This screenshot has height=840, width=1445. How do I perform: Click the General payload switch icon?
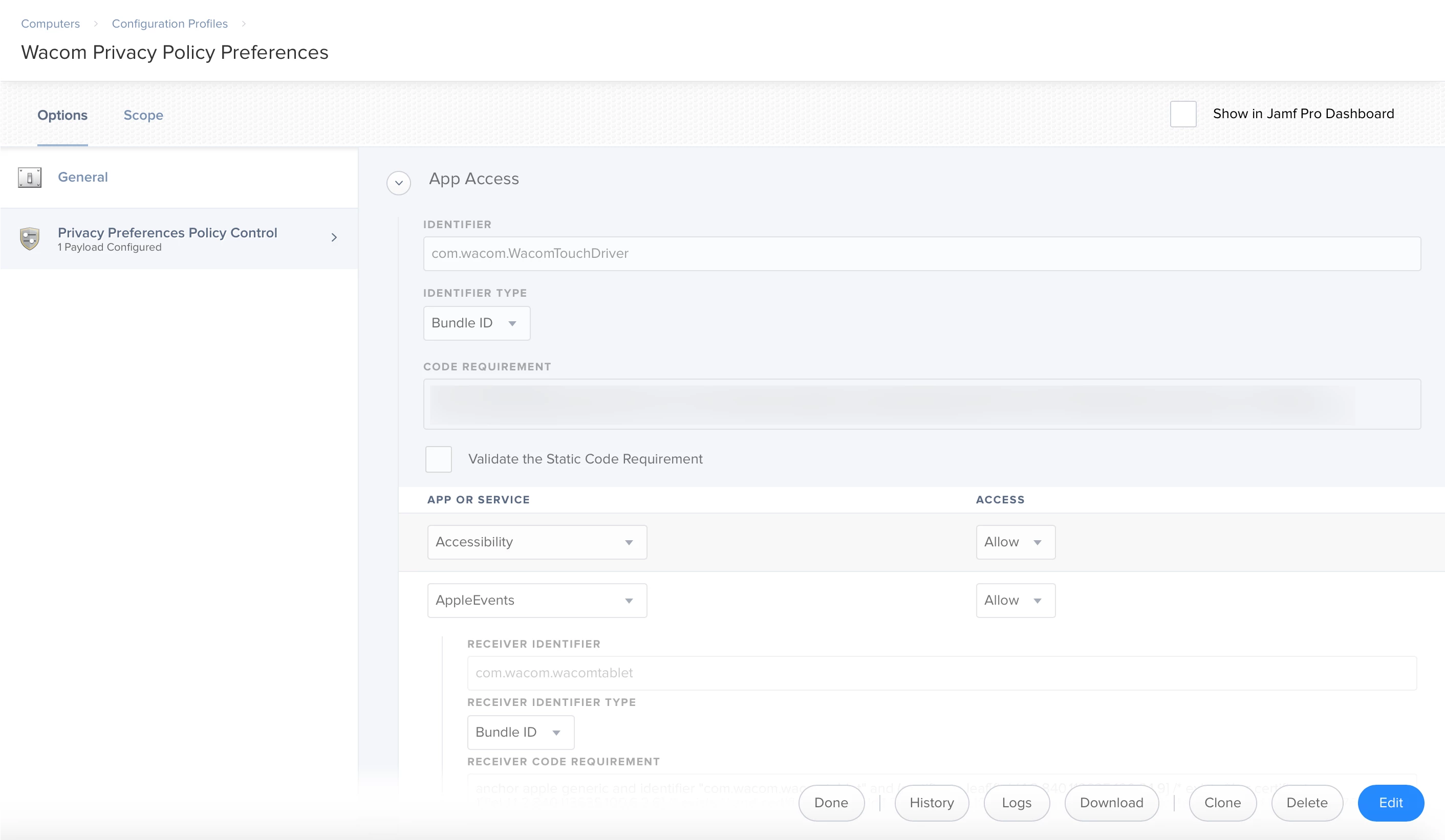click(30, 177)
